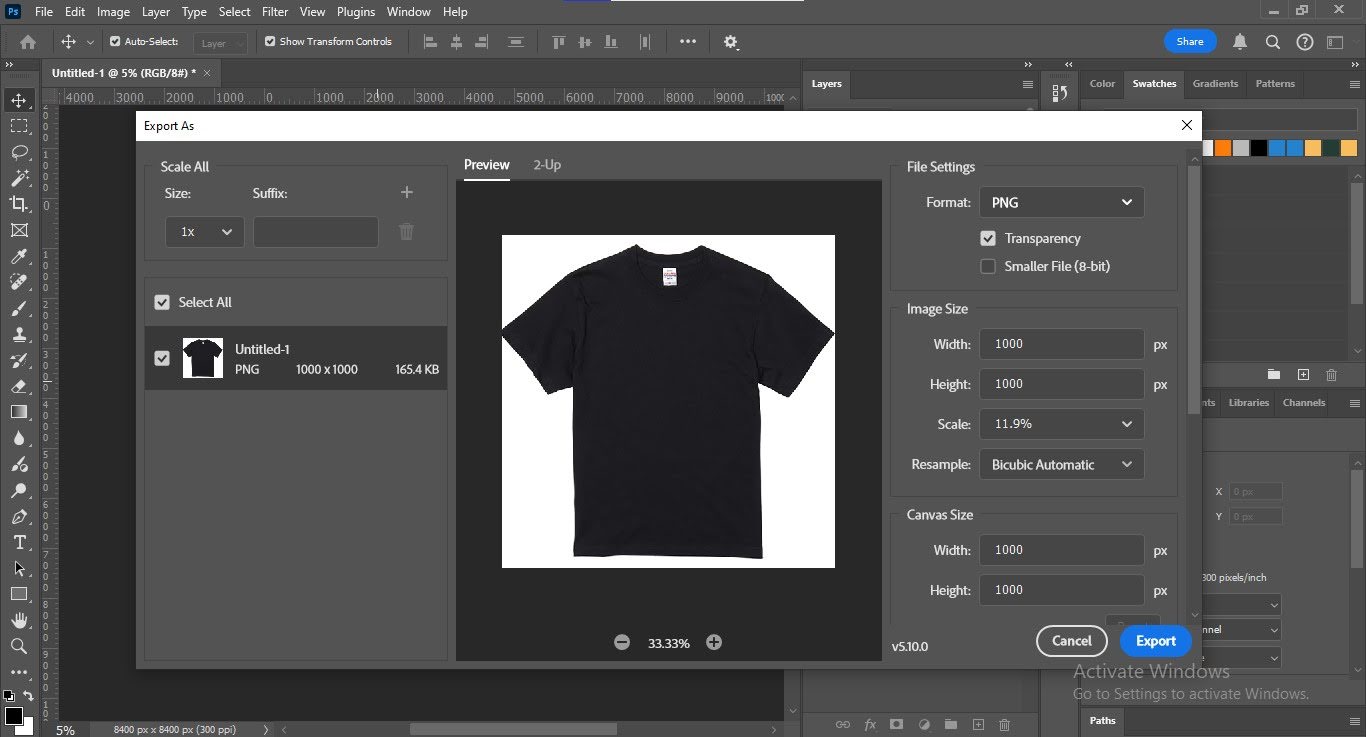
Task: Click the Image Size Width input field
Action: coord(1061,344)
